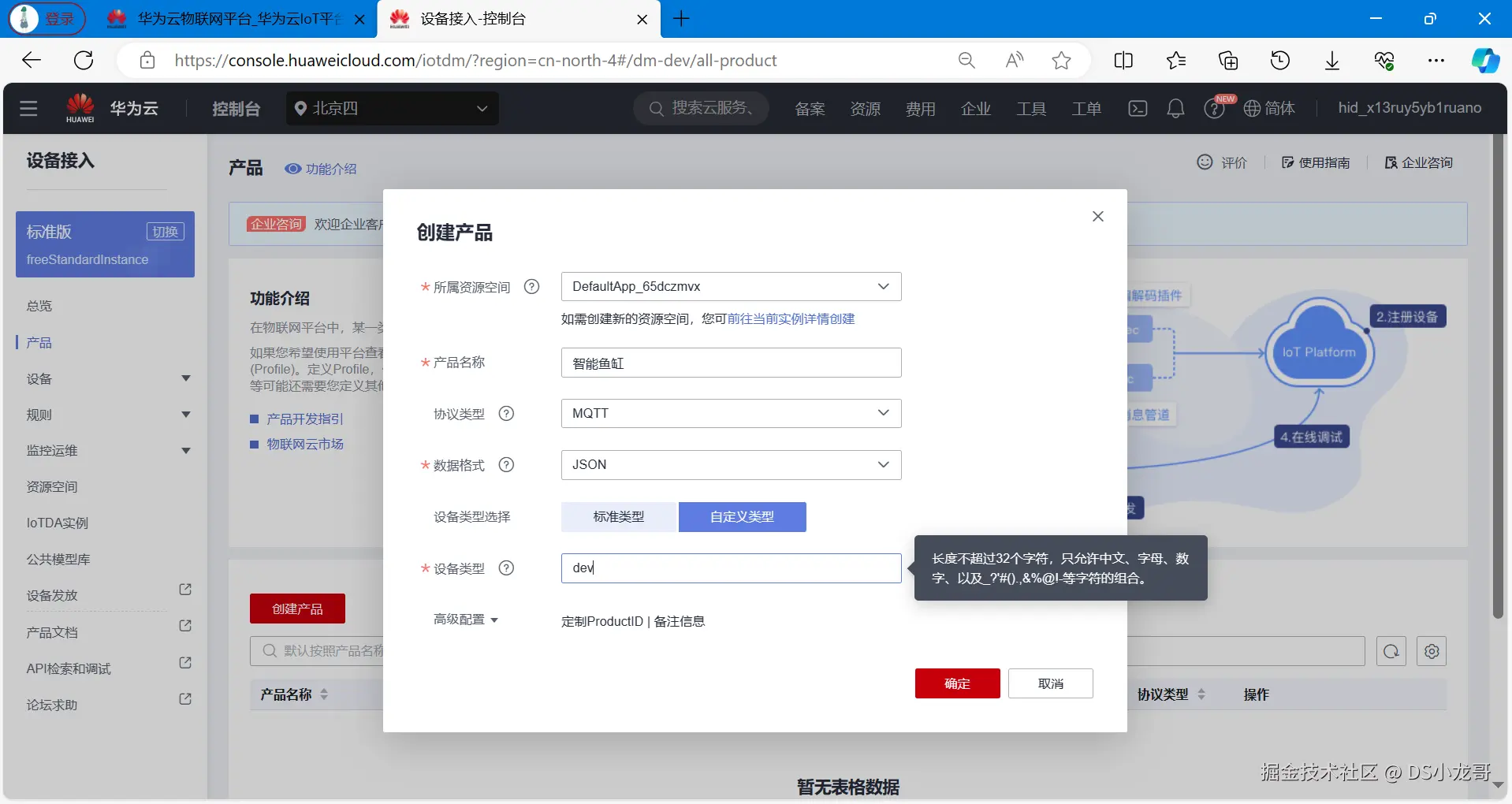Switch instance using 切换 button
Screen dimensions: 1512x804
[166, 232]
